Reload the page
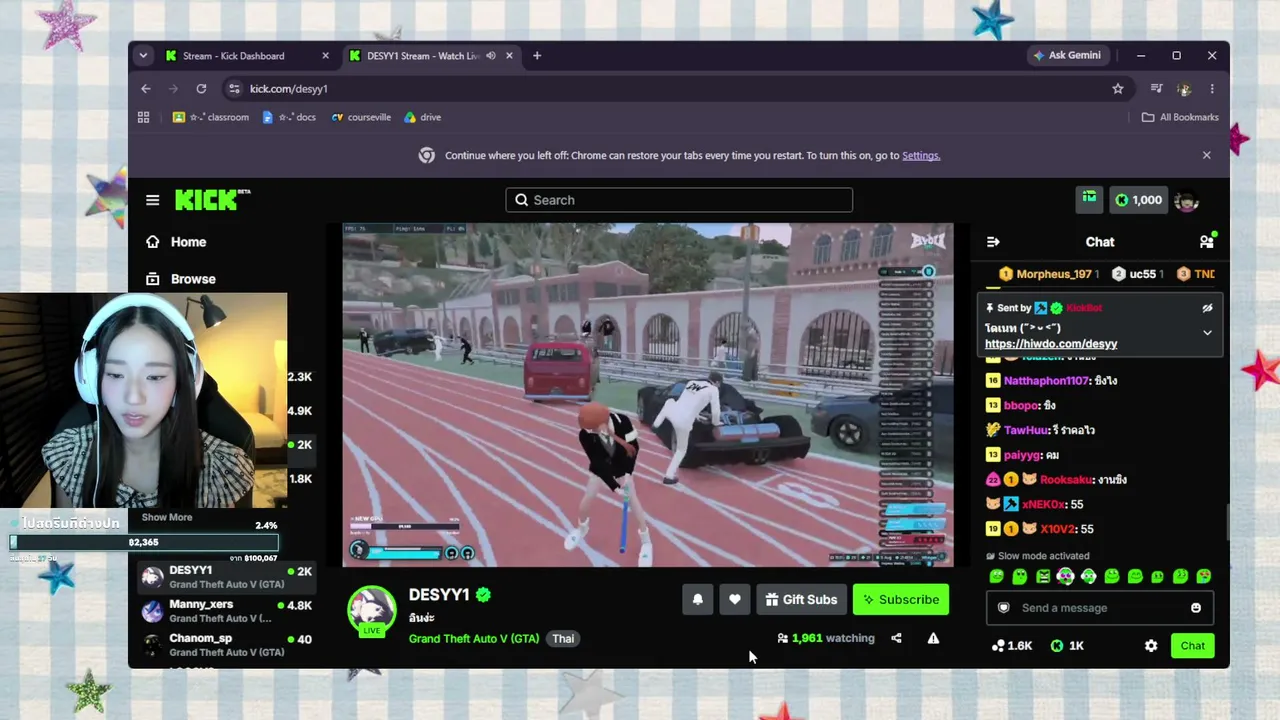The width and height of the screenshot is (1280, 720). pos(201,89)
